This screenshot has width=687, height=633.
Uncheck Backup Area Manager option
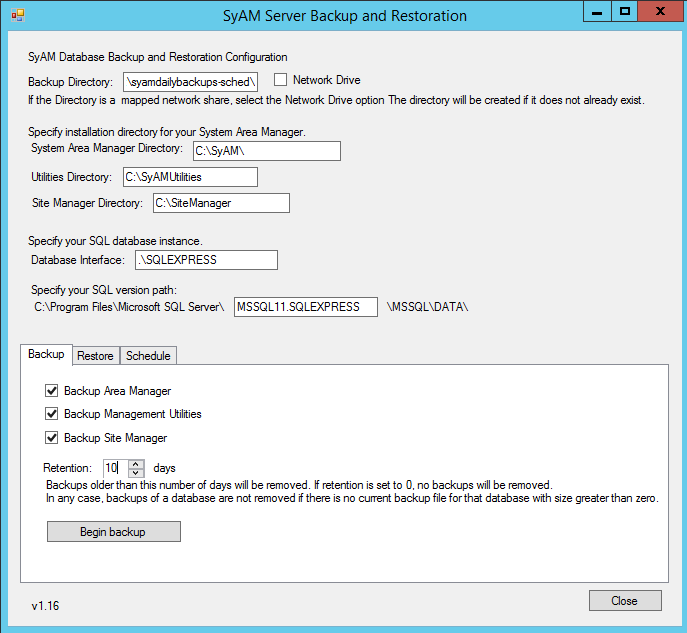tap(52, 391)
